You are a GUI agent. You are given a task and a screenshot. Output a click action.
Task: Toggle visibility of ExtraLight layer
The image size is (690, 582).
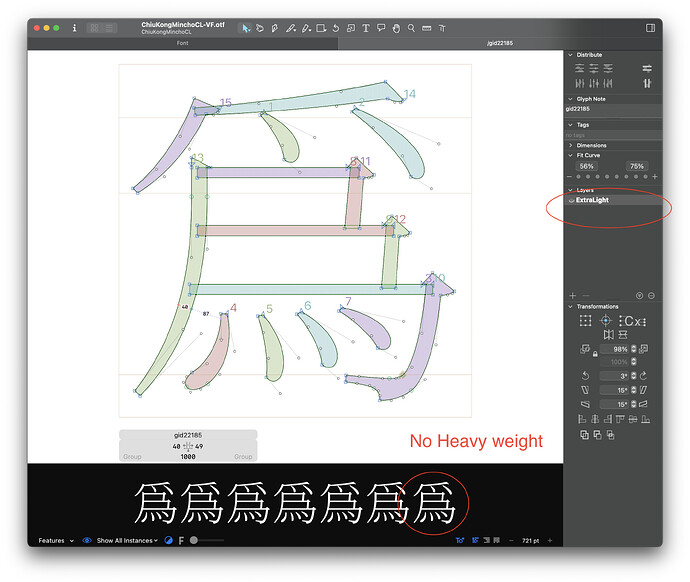(570, 200)
